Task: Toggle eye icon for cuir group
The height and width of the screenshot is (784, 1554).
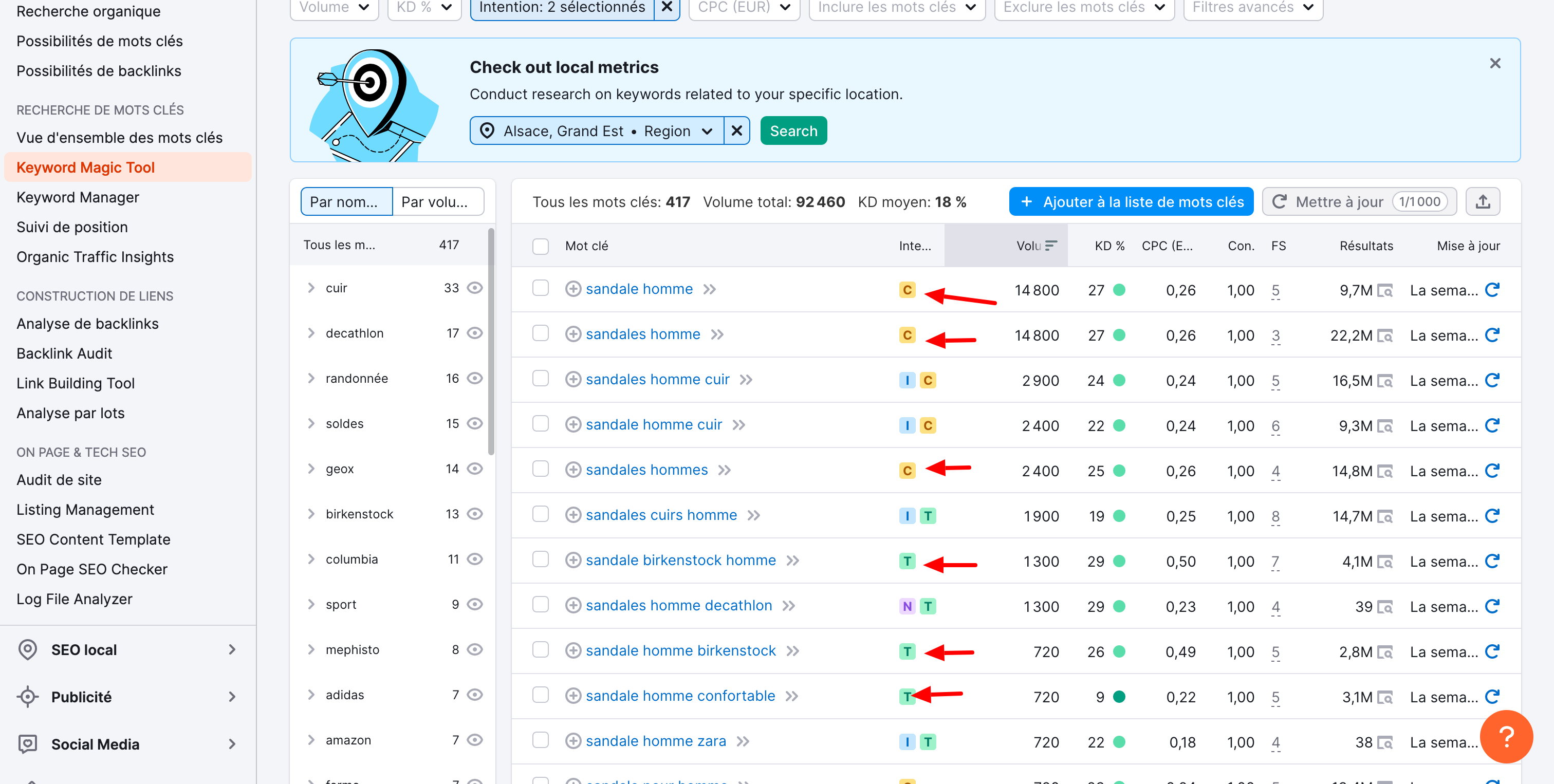Action: [475, 288]
